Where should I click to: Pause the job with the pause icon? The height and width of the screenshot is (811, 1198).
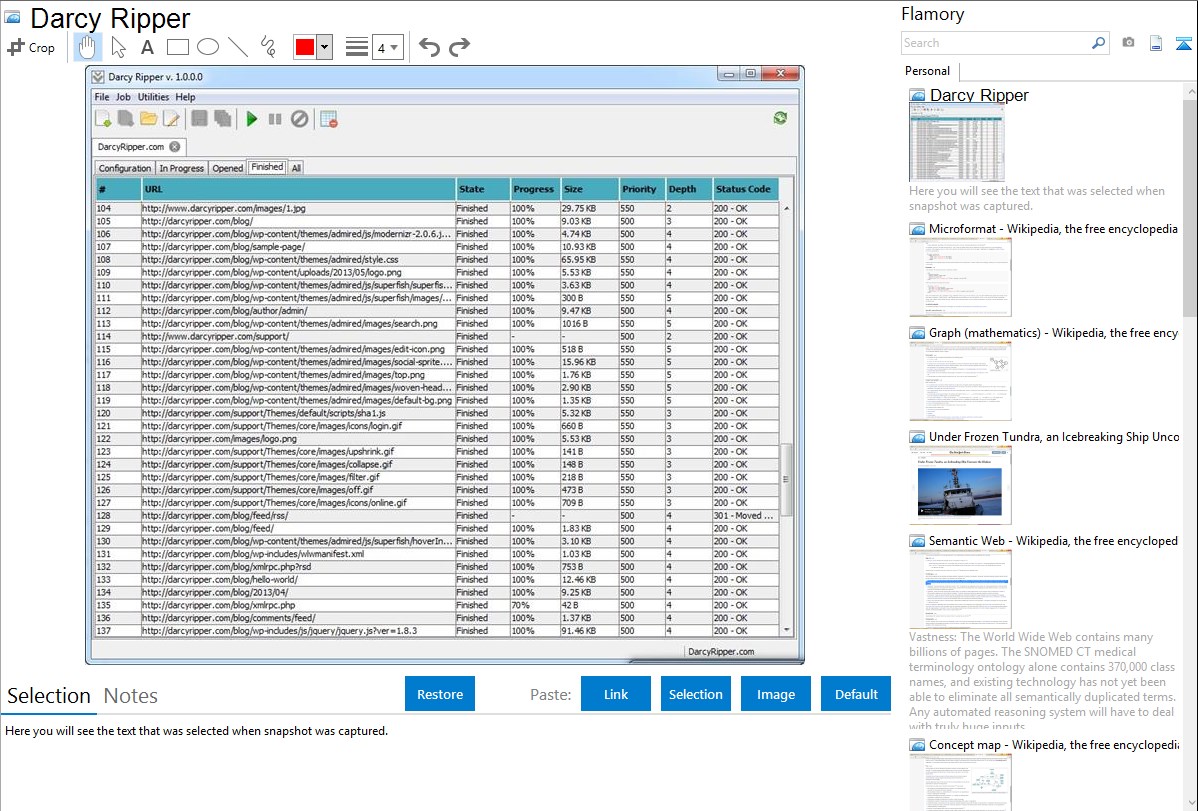(x=275, y=118)
